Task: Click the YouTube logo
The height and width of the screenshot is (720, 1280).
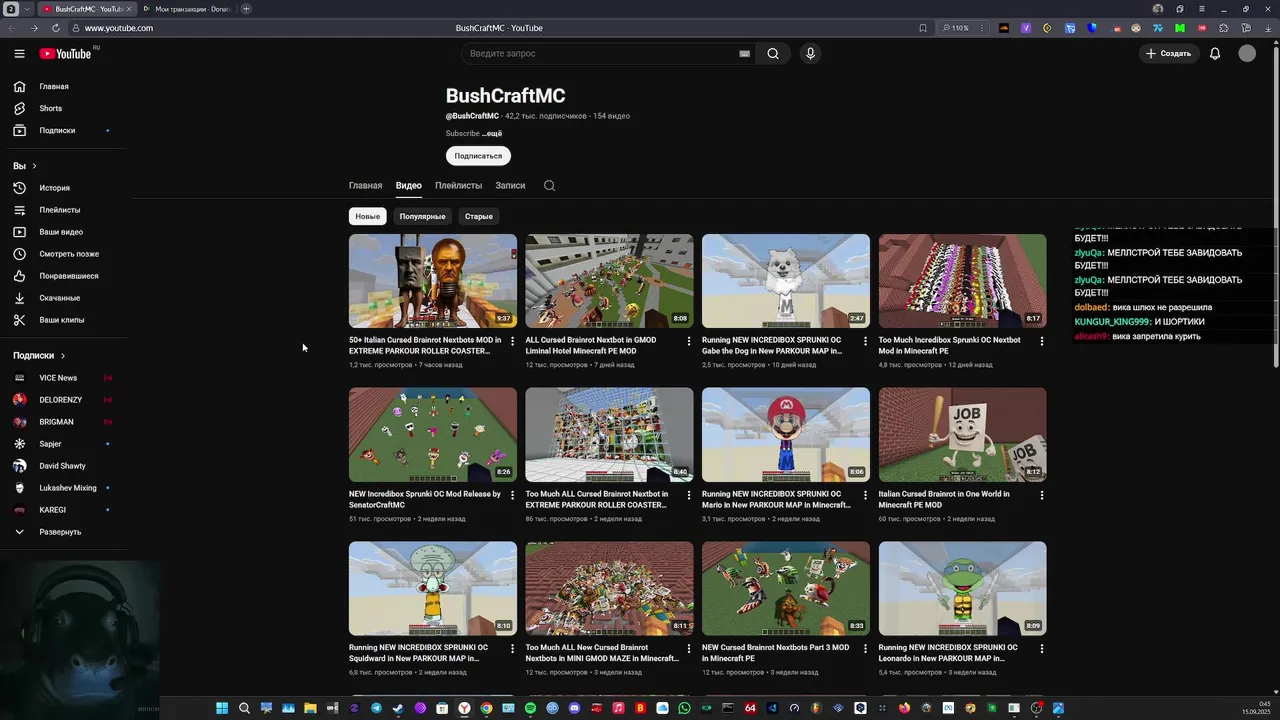Action: point(66,53)
